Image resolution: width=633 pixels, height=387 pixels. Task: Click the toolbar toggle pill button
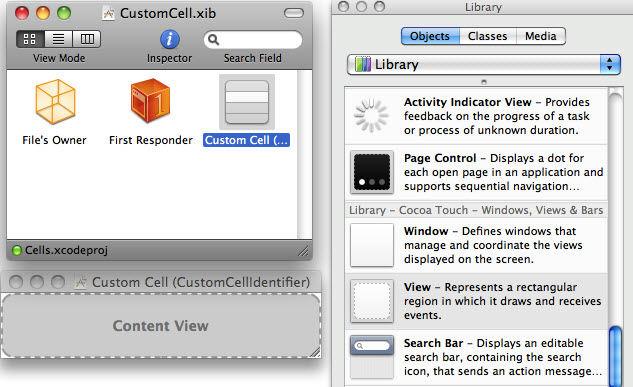click(294, 13)
